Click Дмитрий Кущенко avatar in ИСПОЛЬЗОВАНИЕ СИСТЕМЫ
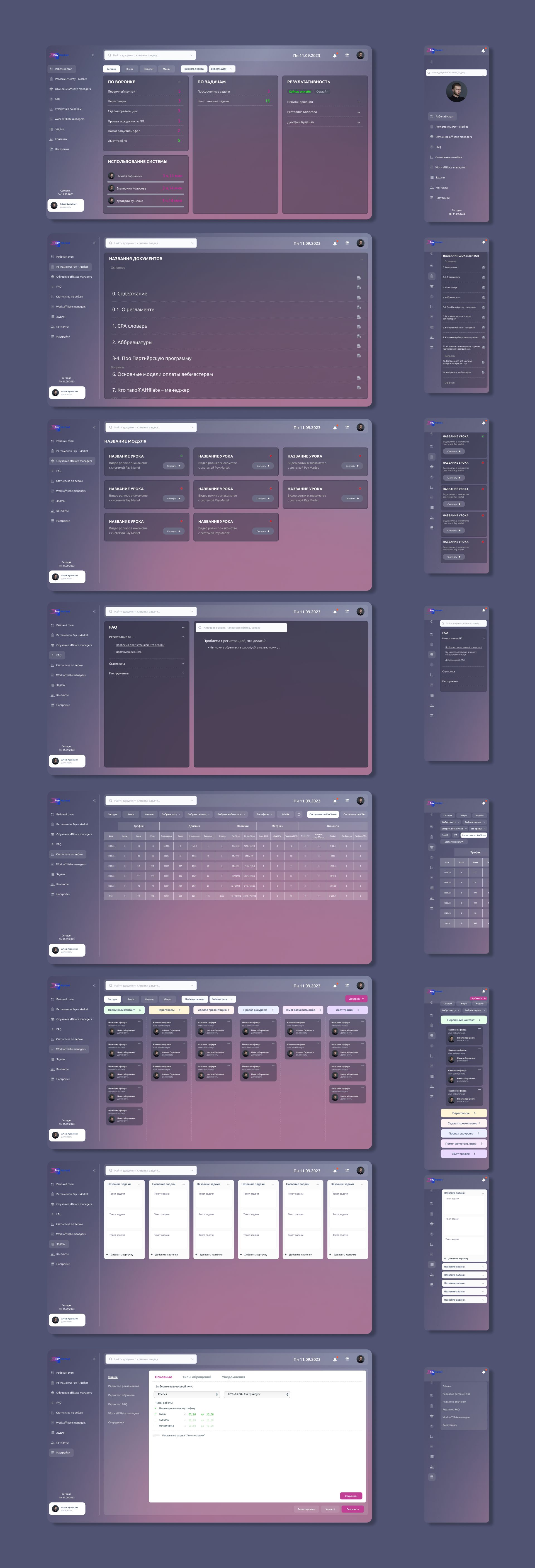Image resolution: width=535 pixels, height=1568 pixels. point(111,201)
